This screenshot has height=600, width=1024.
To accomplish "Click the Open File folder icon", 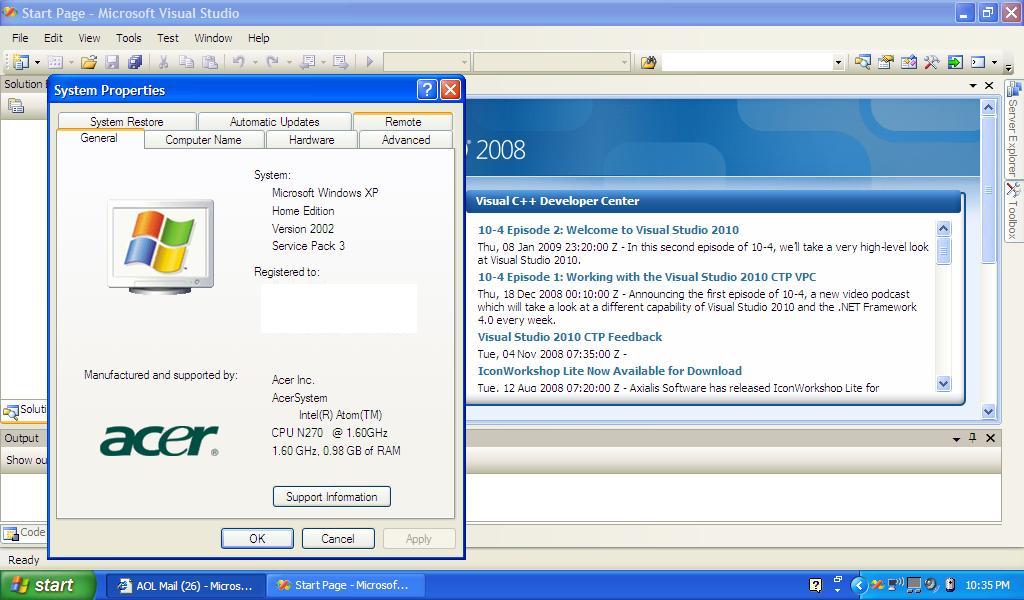I will [x=89, y=62].
